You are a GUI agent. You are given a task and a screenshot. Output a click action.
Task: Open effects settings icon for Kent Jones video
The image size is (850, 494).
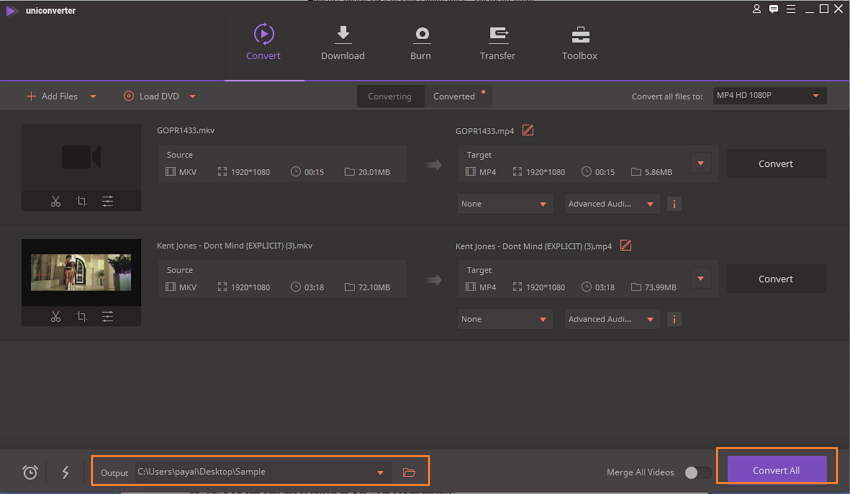[x=107, y=316]
